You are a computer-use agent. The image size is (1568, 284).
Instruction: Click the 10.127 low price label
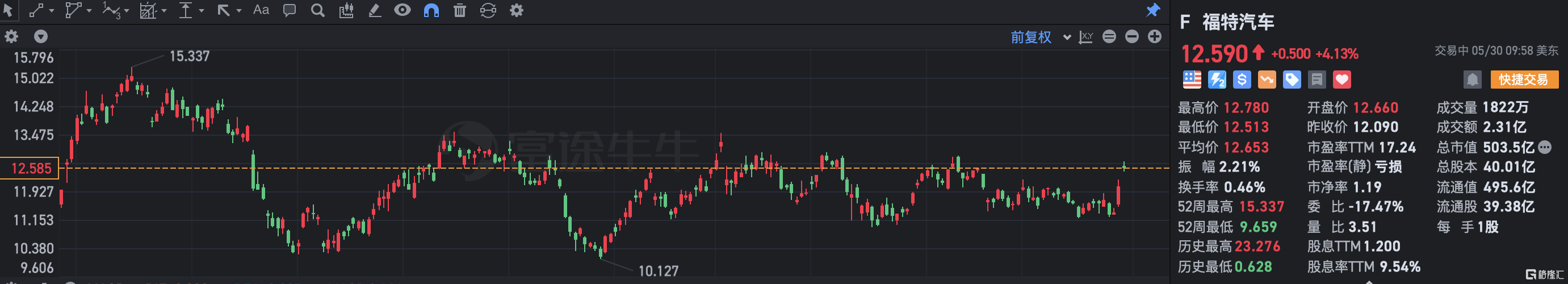click(658, 270)
